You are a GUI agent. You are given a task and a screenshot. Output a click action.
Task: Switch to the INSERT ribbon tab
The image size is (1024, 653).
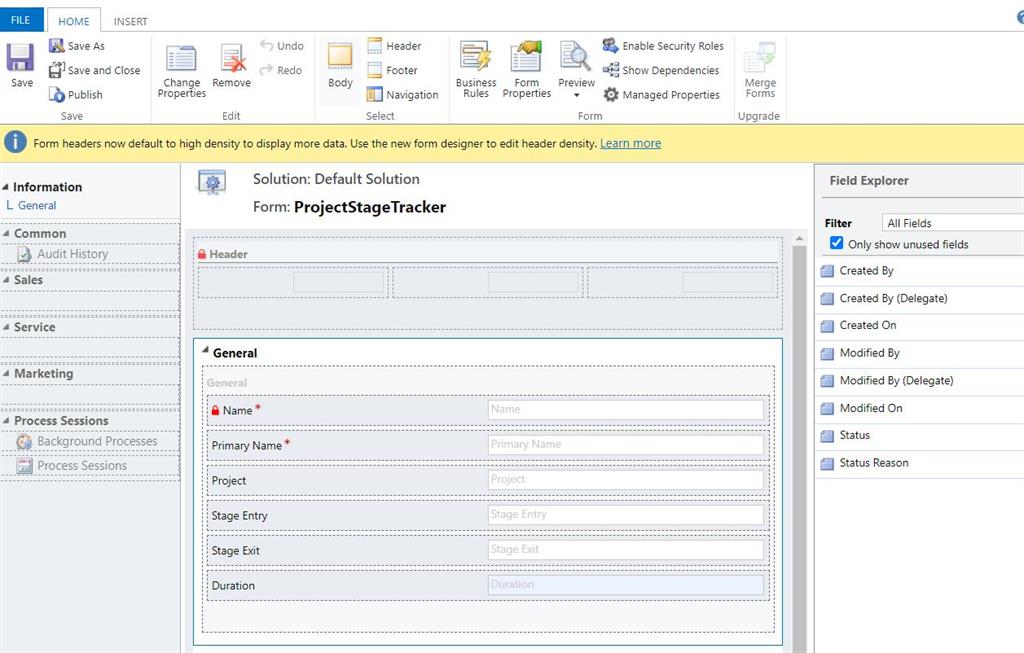pyautogui.click(x=131, y=21)
